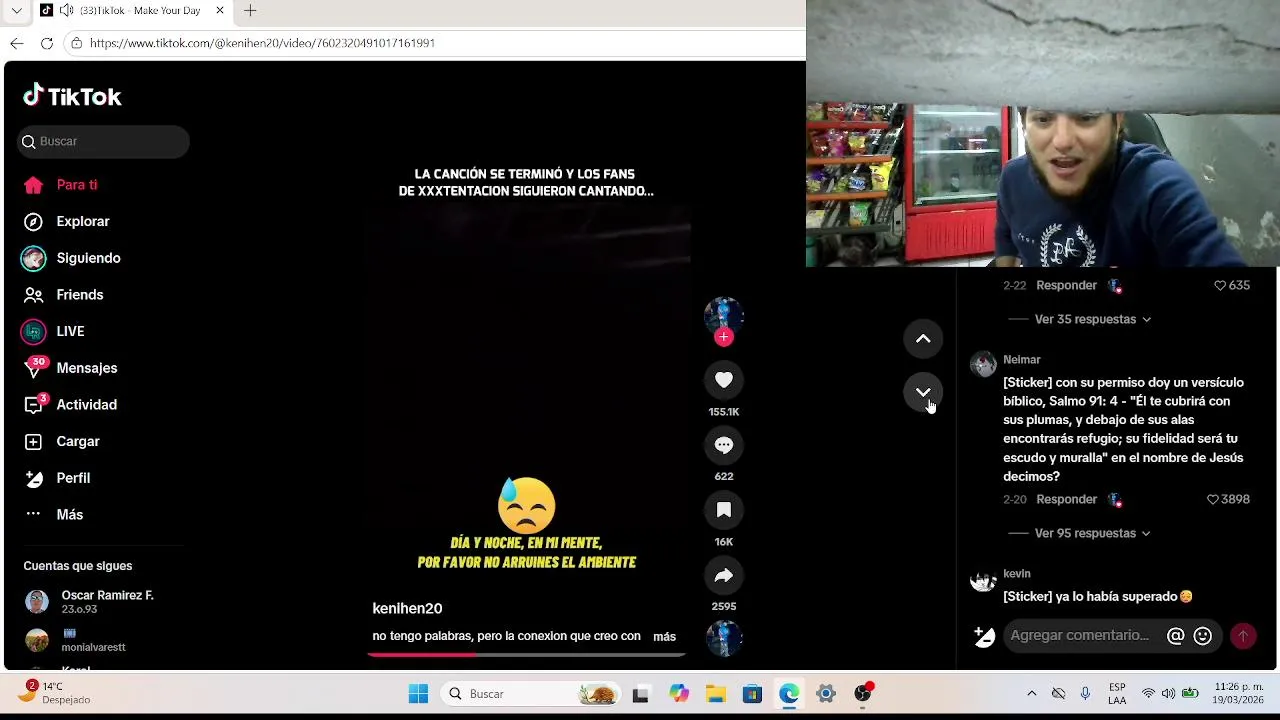1280x720 pixels.
Task: Open a new browser tab
Action: pyautogui.click(x=250, y=10)
